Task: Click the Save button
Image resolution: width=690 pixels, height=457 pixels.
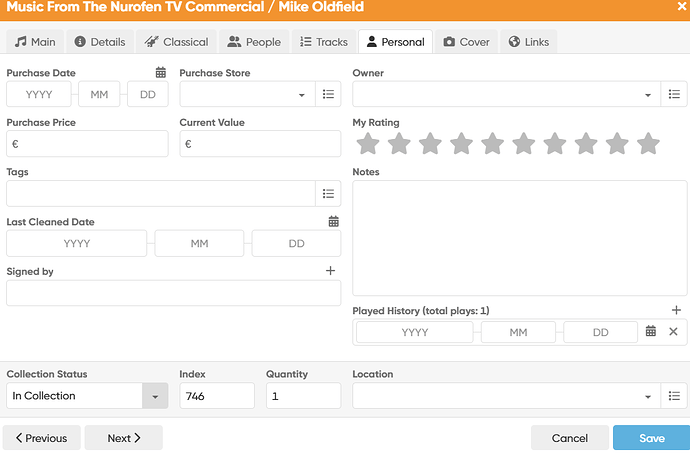Action: (x=651, y=438)
